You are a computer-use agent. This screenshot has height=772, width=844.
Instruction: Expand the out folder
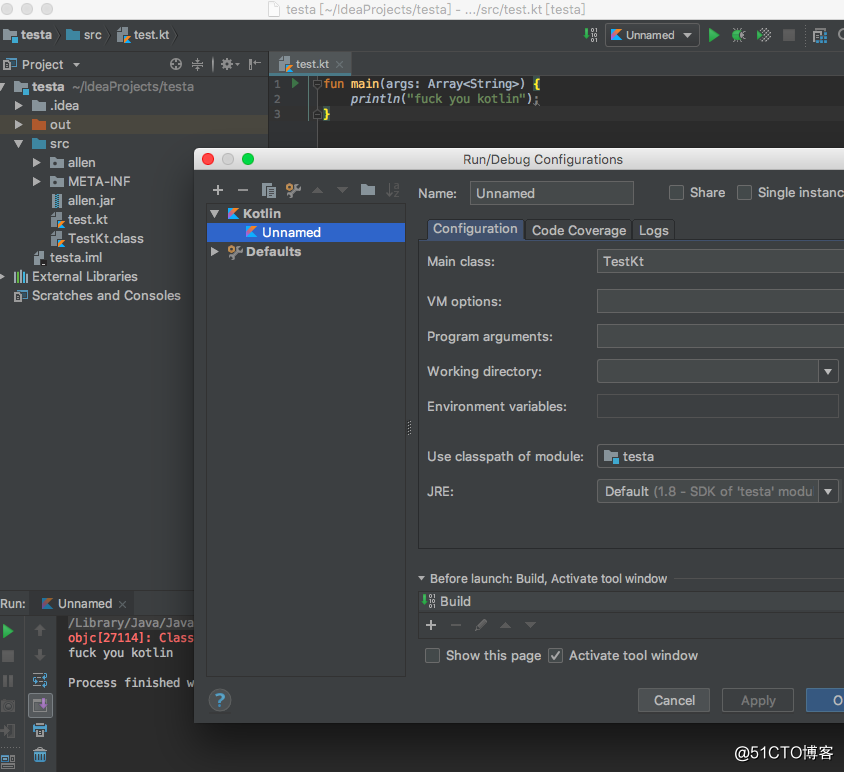(19, 124)
